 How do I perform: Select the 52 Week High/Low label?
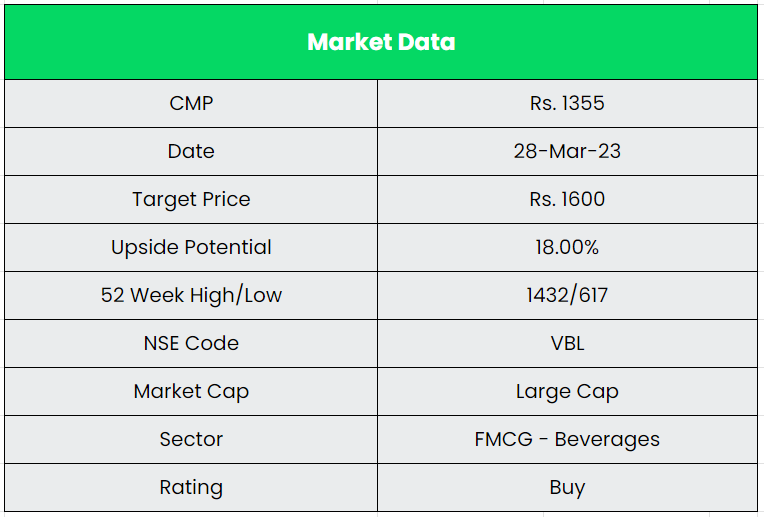pyautogui.click(x=191, y=295)
